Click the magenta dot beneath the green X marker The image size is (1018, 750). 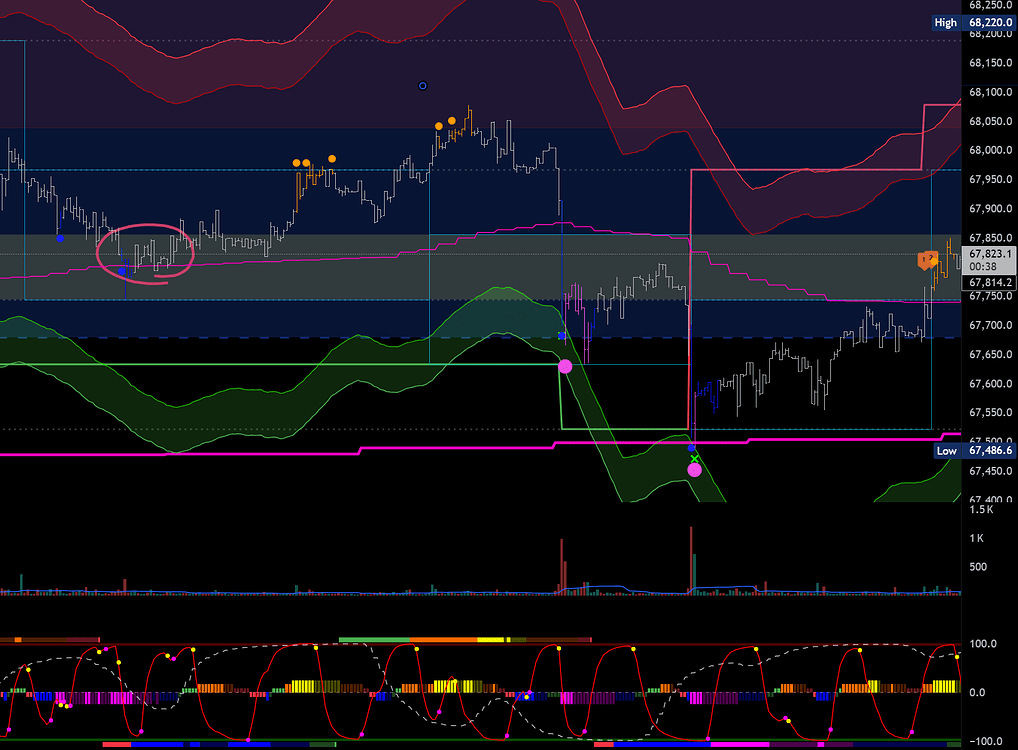pos(694,470)
